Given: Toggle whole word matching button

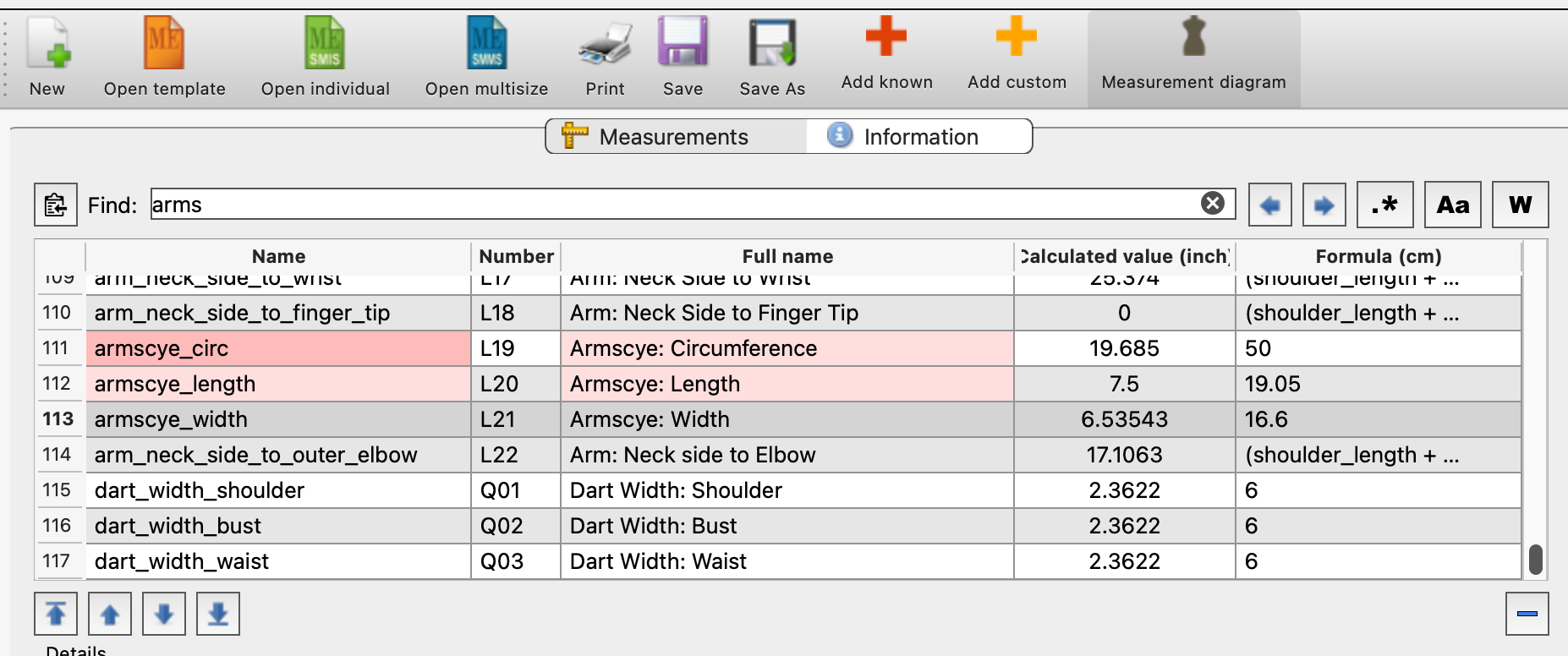Looking at the screenshot, I should click(1520, 205).
